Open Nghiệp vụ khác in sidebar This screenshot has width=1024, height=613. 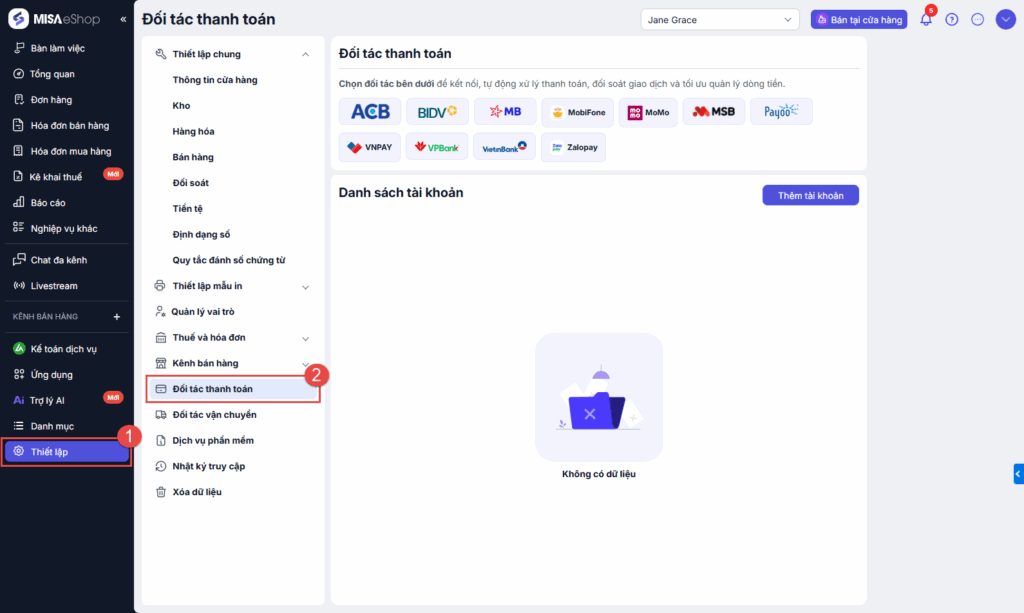tap(65, 228)
